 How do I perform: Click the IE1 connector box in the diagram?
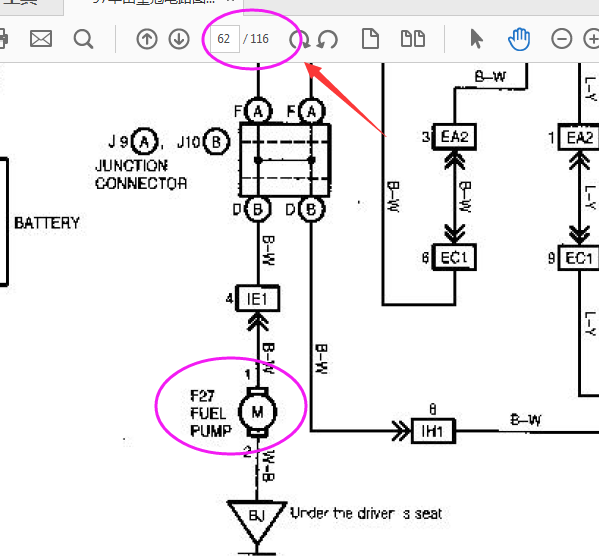click(257, 298)
